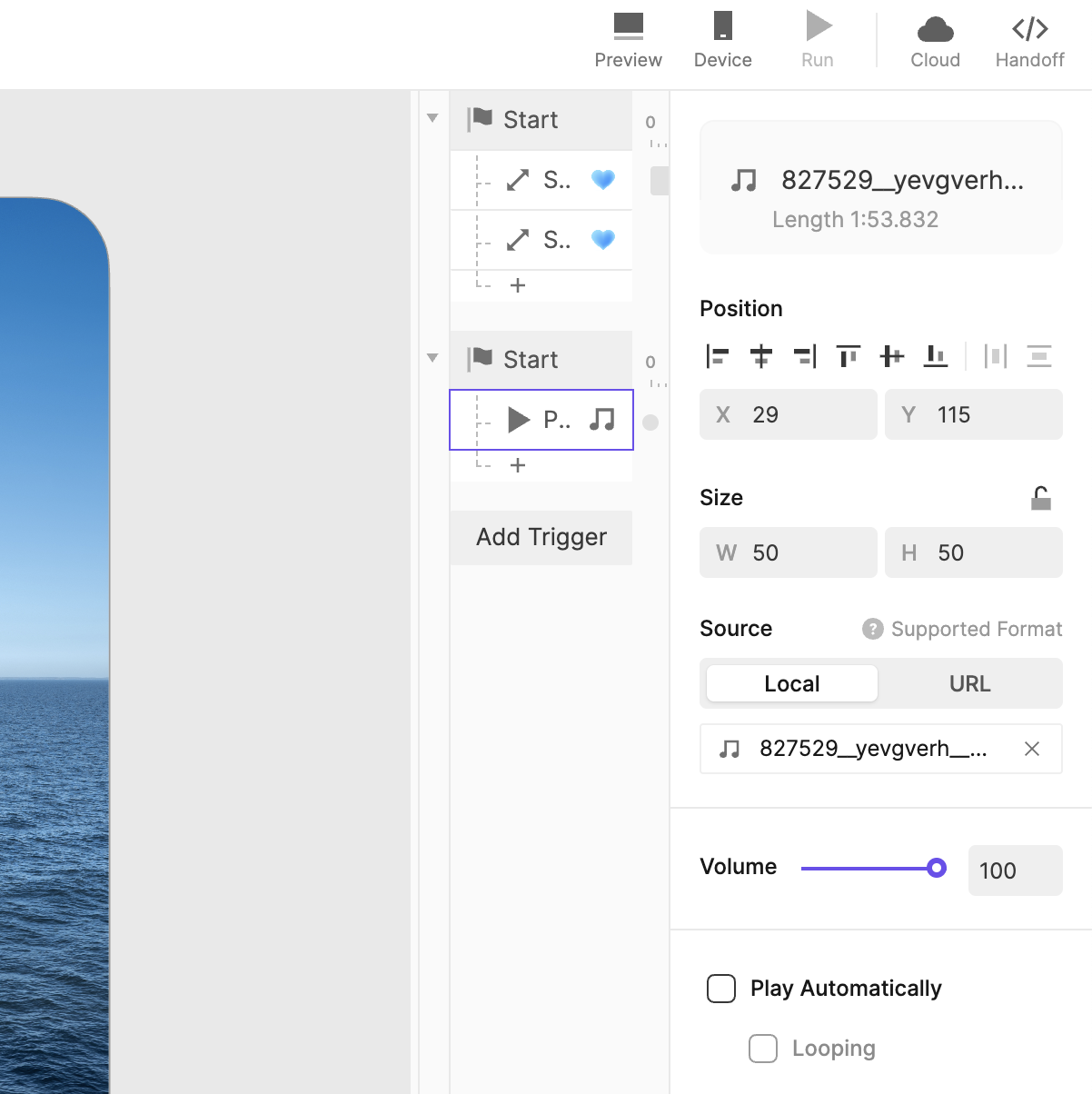The image size is (1092, 1094).
Task: Open the Supported Format help link
Action: (963, 629)
